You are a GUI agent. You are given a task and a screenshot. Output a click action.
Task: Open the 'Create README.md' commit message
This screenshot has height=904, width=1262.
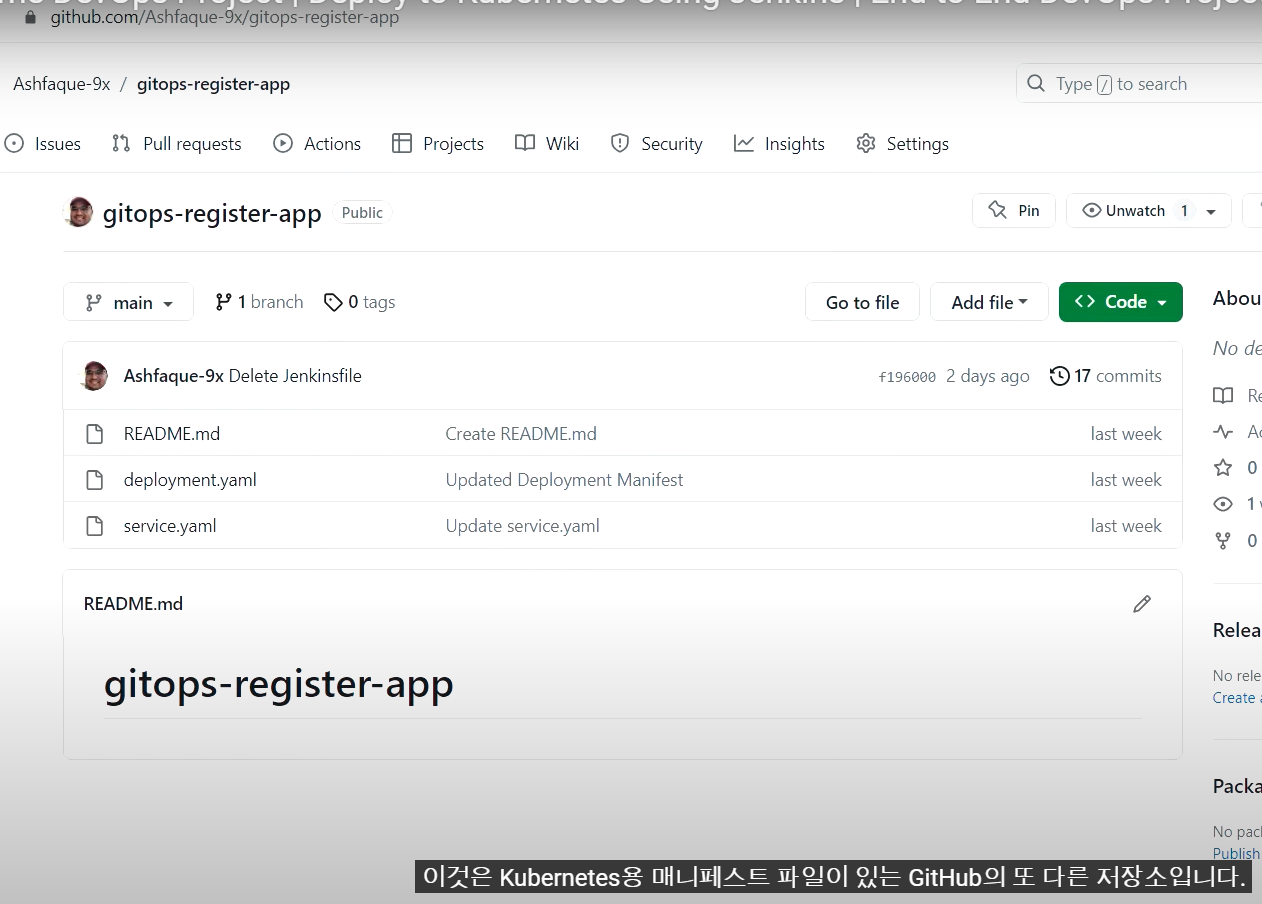click(521, 434)
